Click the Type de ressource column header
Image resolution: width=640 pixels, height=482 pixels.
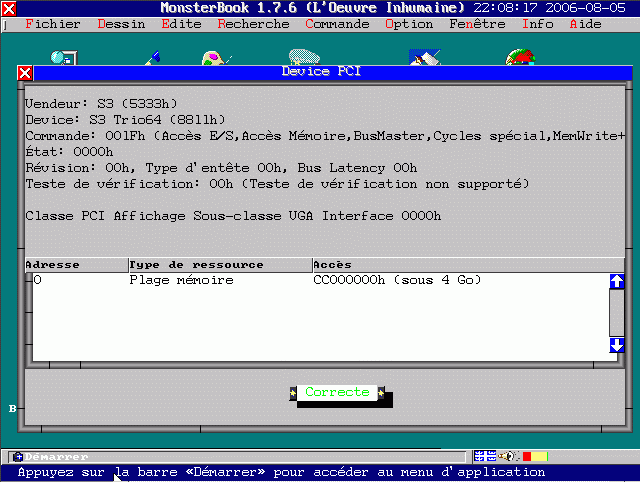pos(196,265)
